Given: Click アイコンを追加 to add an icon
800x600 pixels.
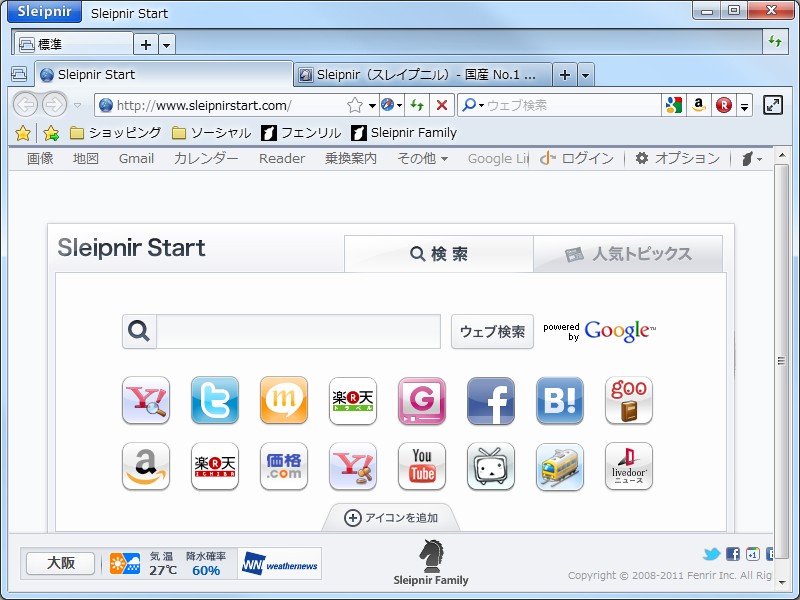Looking at the screenshot, I should (x=390, y=519).
